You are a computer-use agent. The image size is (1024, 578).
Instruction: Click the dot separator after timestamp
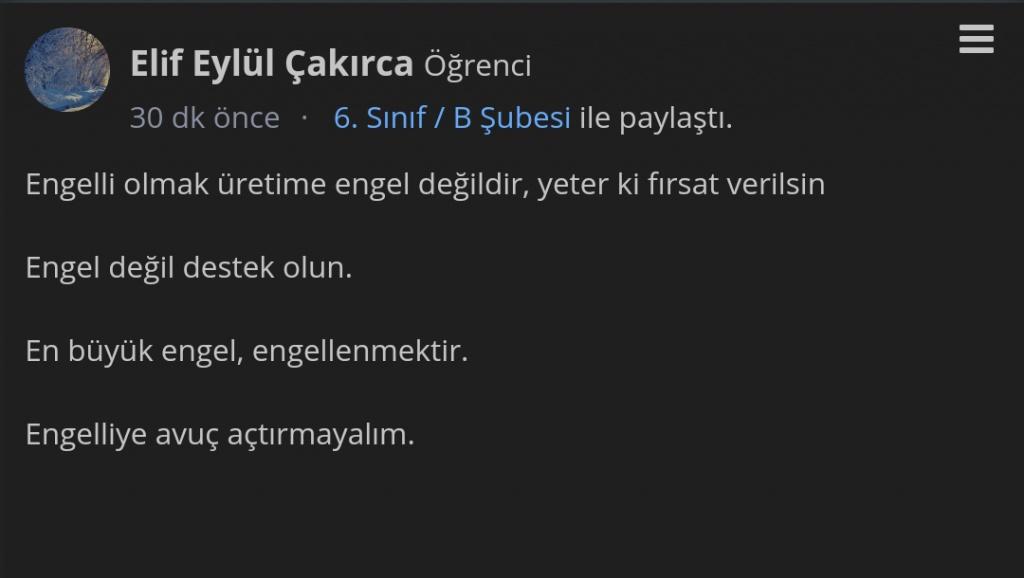click(304, 118)
